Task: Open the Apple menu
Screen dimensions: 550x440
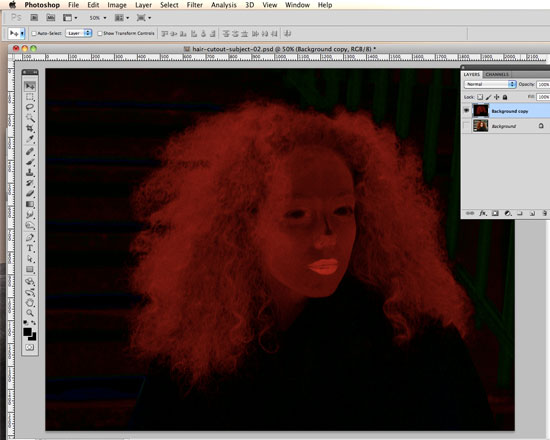Action: tap(12, 5)
